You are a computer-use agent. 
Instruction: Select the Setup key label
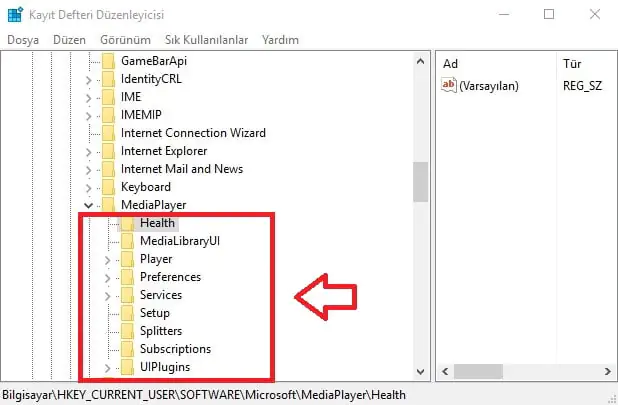[155, 313]
